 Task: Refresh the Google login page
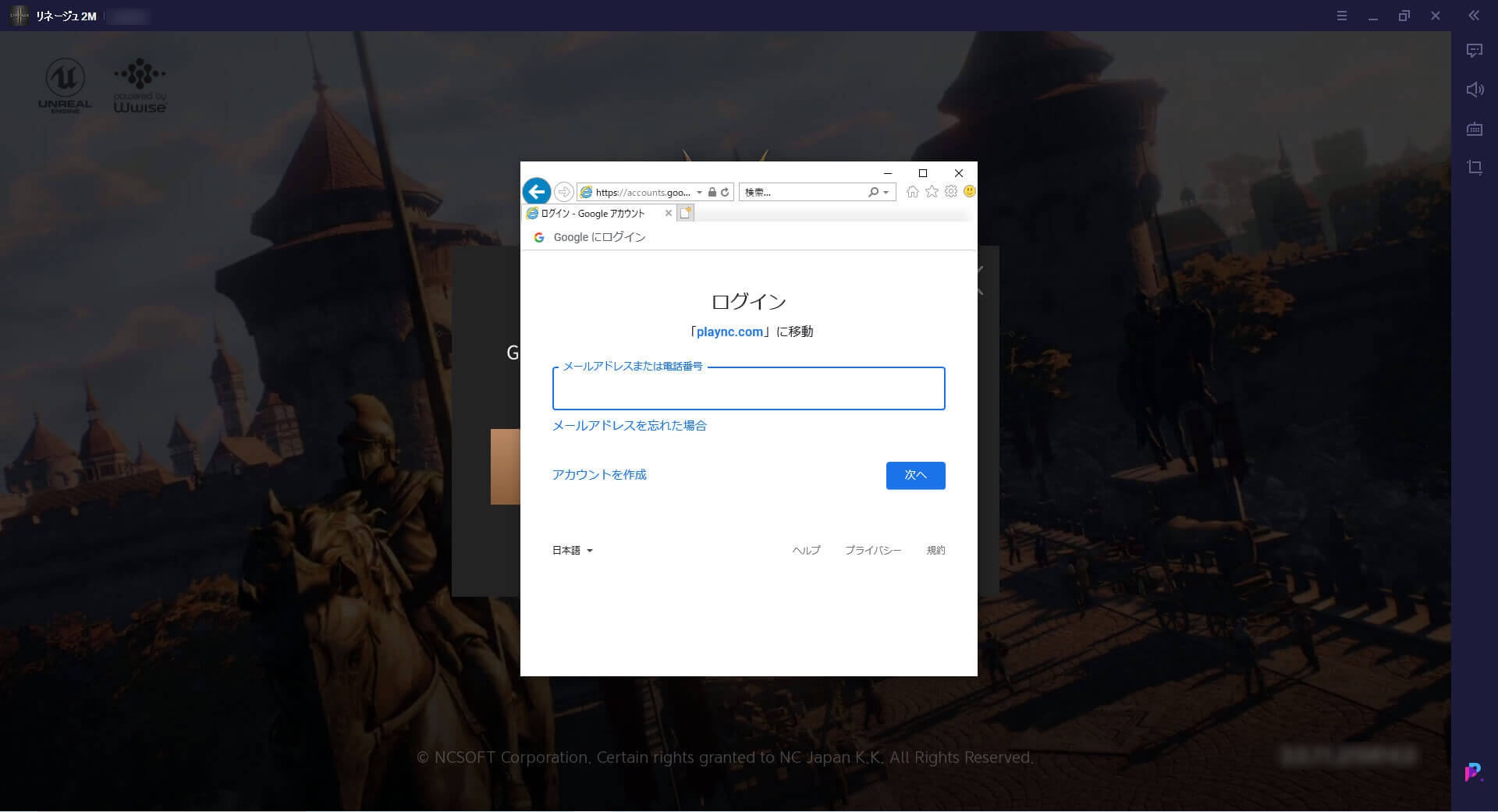[x=725, y=192]
